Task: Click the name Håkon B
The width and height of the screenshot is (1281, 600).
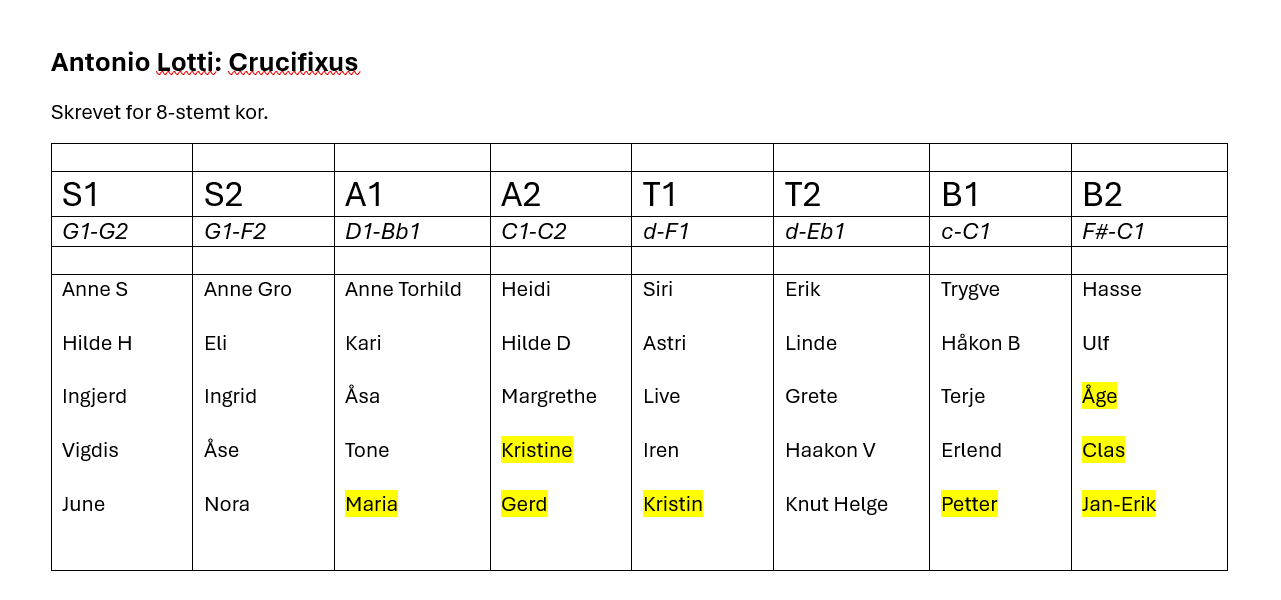Action: pos(980,343)
